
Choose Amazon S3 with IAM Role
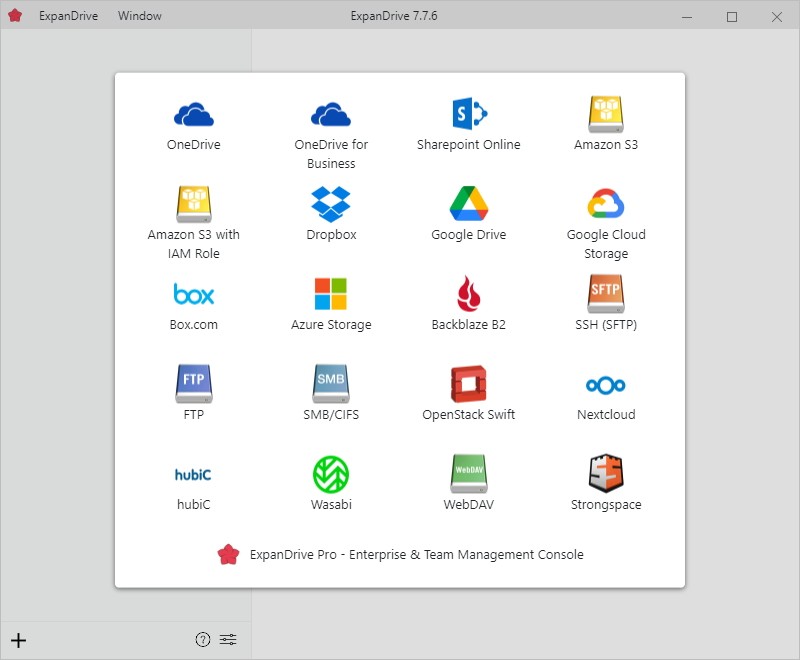[193, 204]
